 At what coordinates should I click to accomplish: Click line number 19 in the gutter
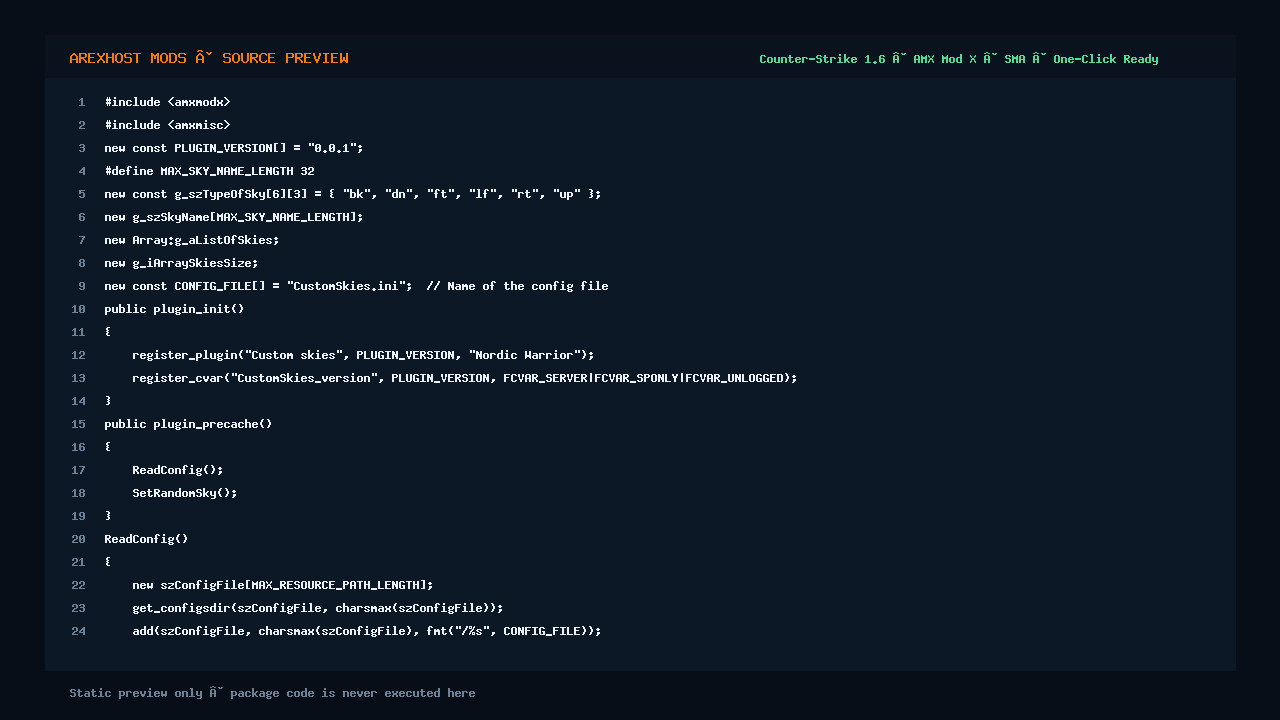tap(78, 516)
